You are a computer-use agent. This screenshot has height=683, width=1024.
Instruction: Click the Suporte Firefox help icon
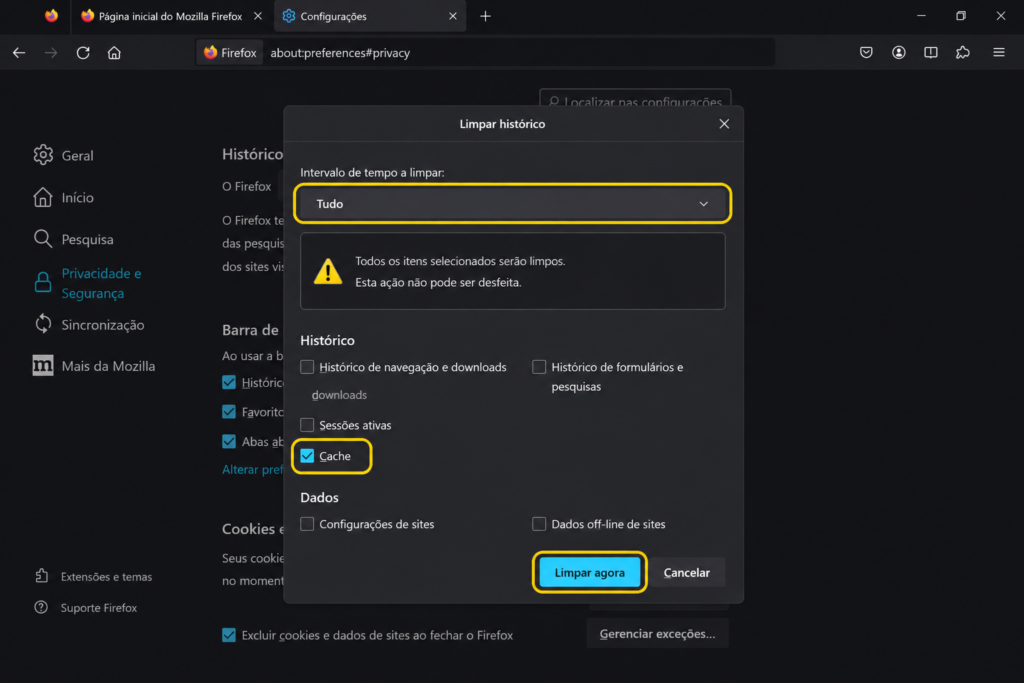click(41, 607)
